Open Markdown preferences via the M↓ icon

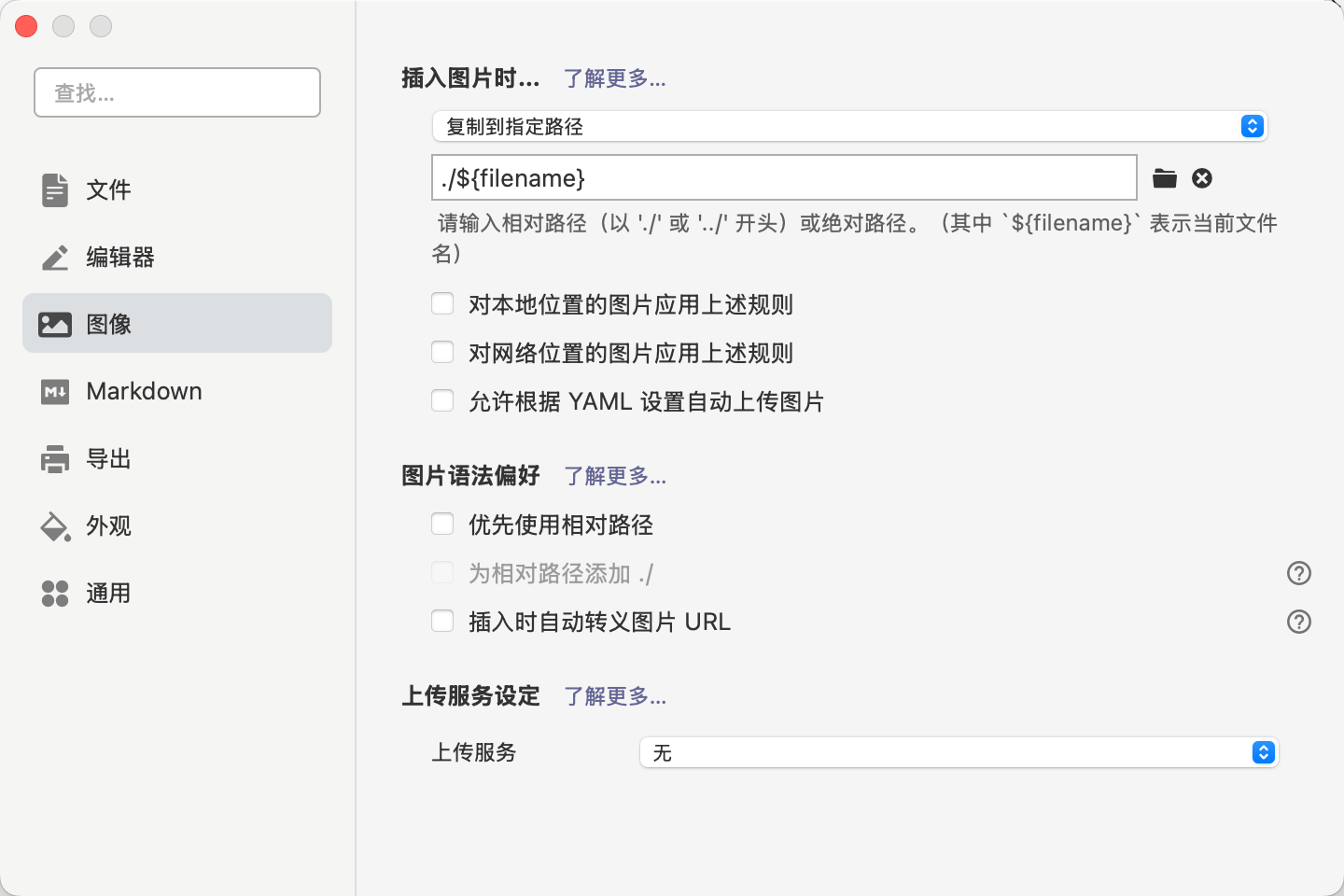coord(55,392)
